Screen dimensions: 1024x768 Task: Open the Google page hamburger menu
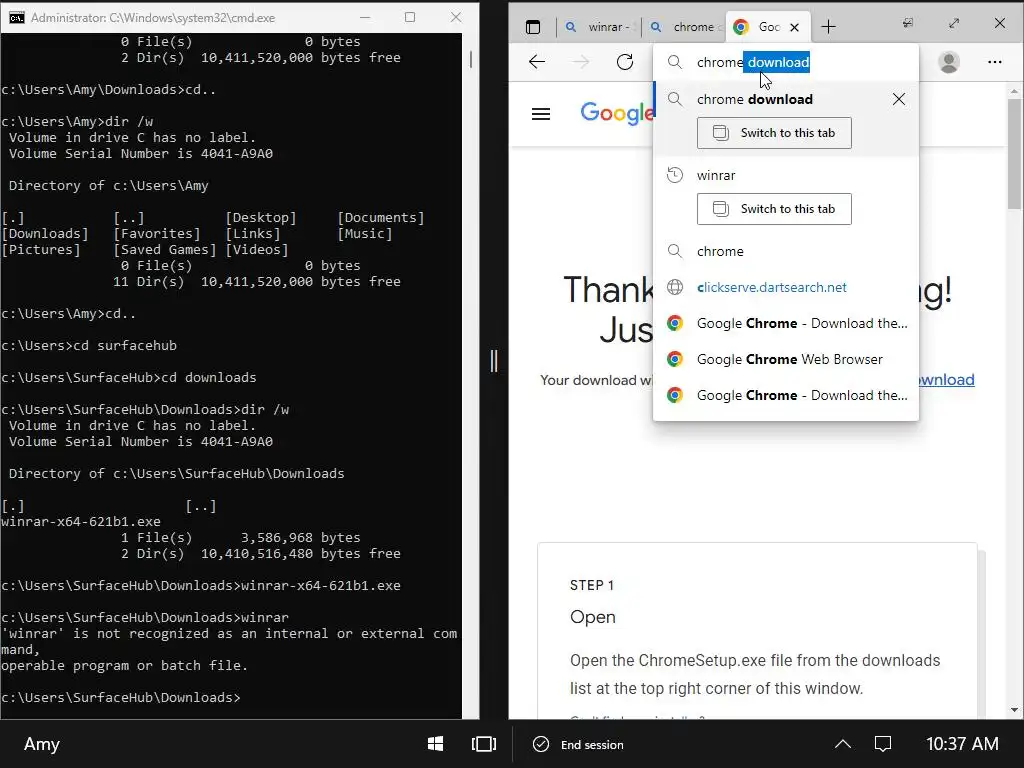point(541,114)
